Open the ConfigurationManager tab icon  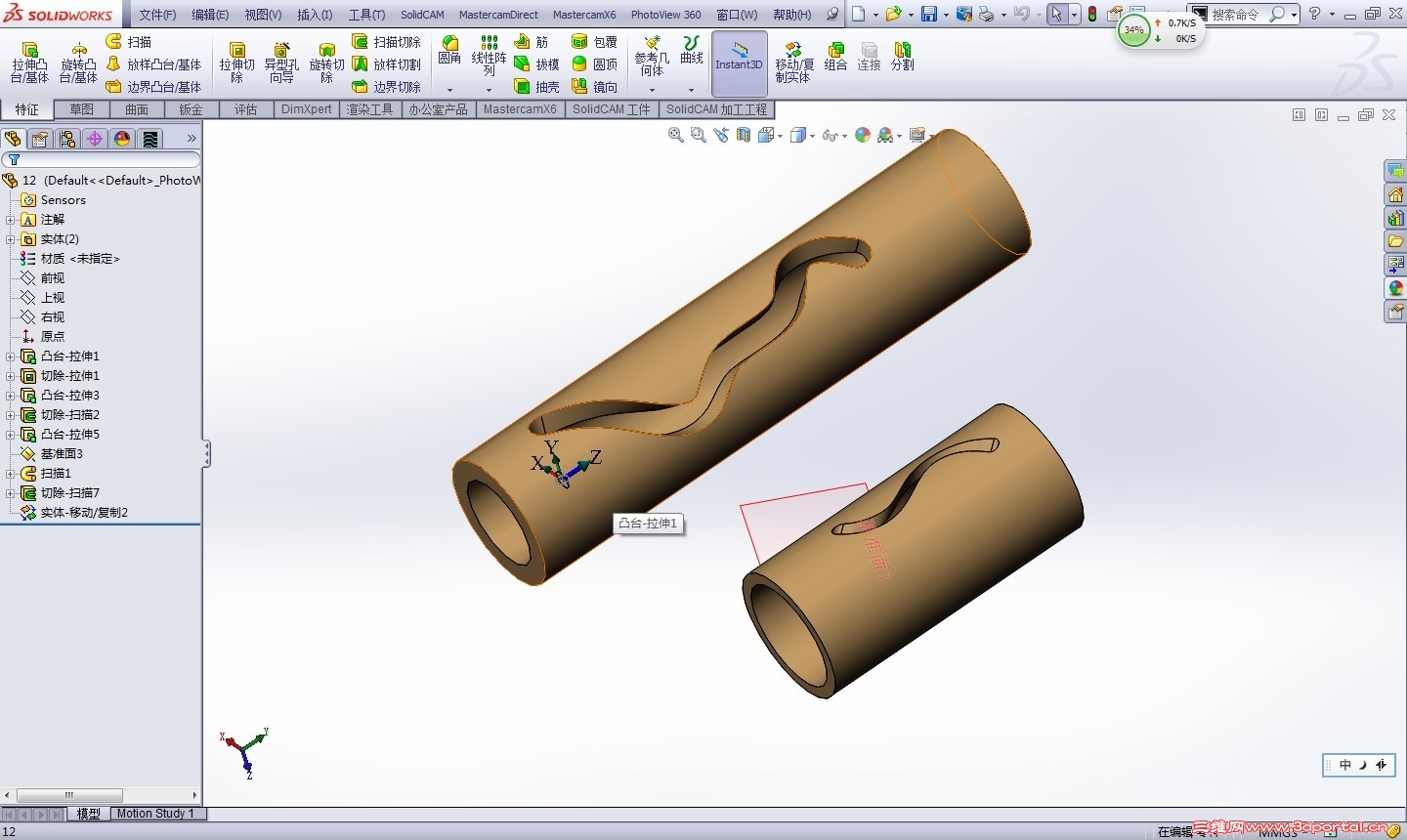click(x=66, y=139)
